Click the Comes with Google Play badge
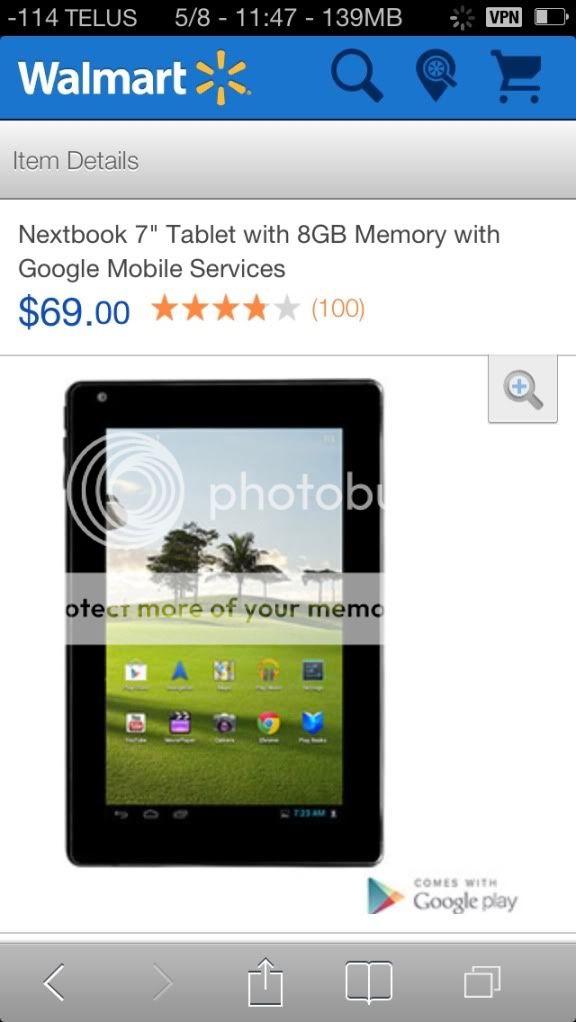This screenshot has width=576, height=1022. [x=442, y=895]
